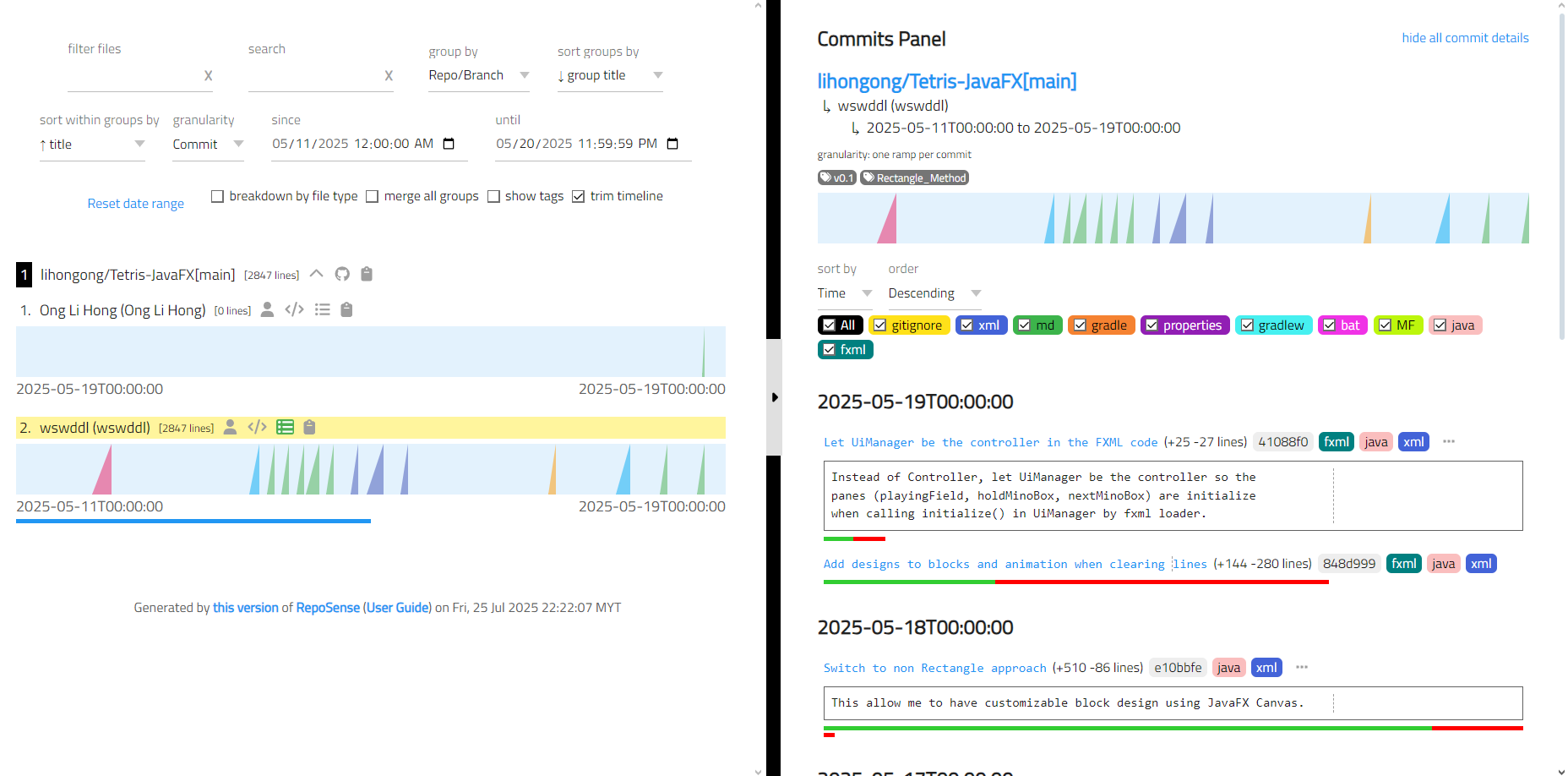Show commit list icon for Ong Li Hong
Viewport: 1568px width, 776px height.
[x=322, y=309]
